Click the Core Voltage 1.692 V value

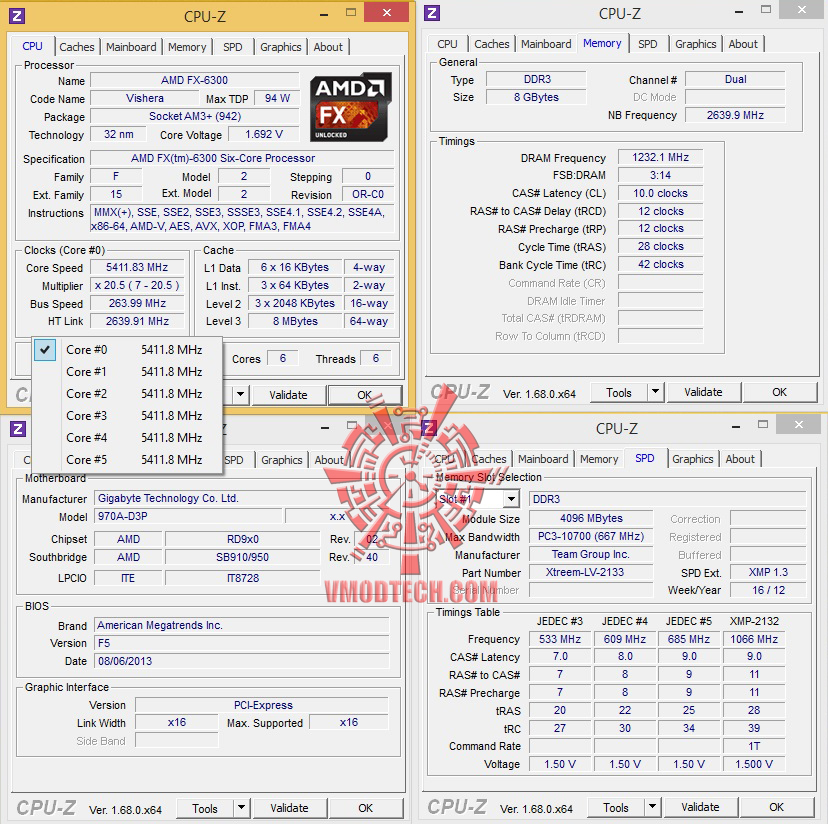(264, 135)
